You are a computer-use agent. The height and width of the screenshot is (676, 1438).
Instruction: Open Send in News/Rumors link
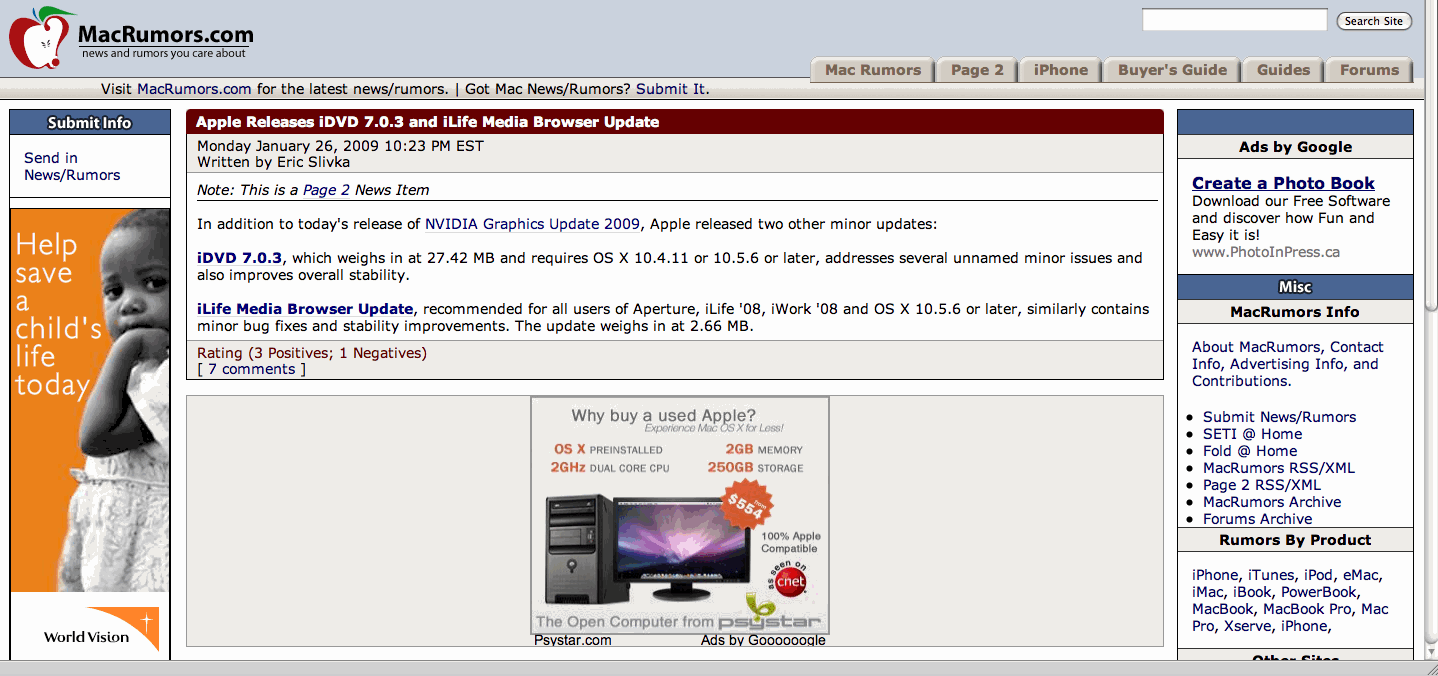72,166
